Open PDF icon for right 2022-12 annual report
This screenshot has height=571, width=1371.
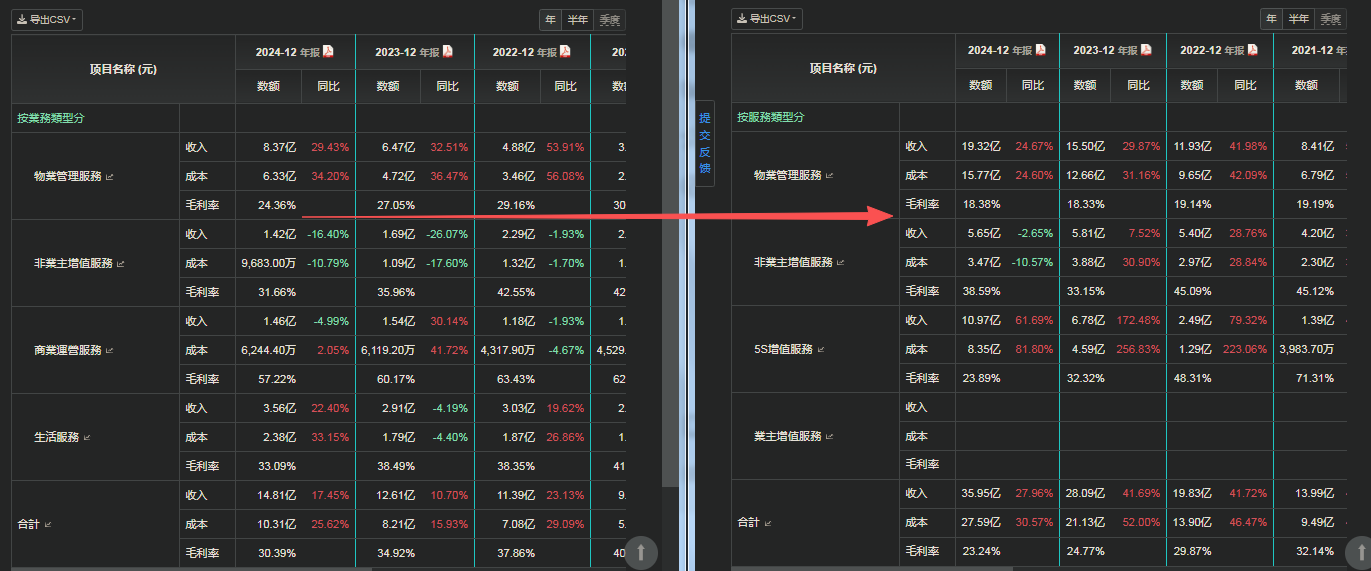(1253, 49)
